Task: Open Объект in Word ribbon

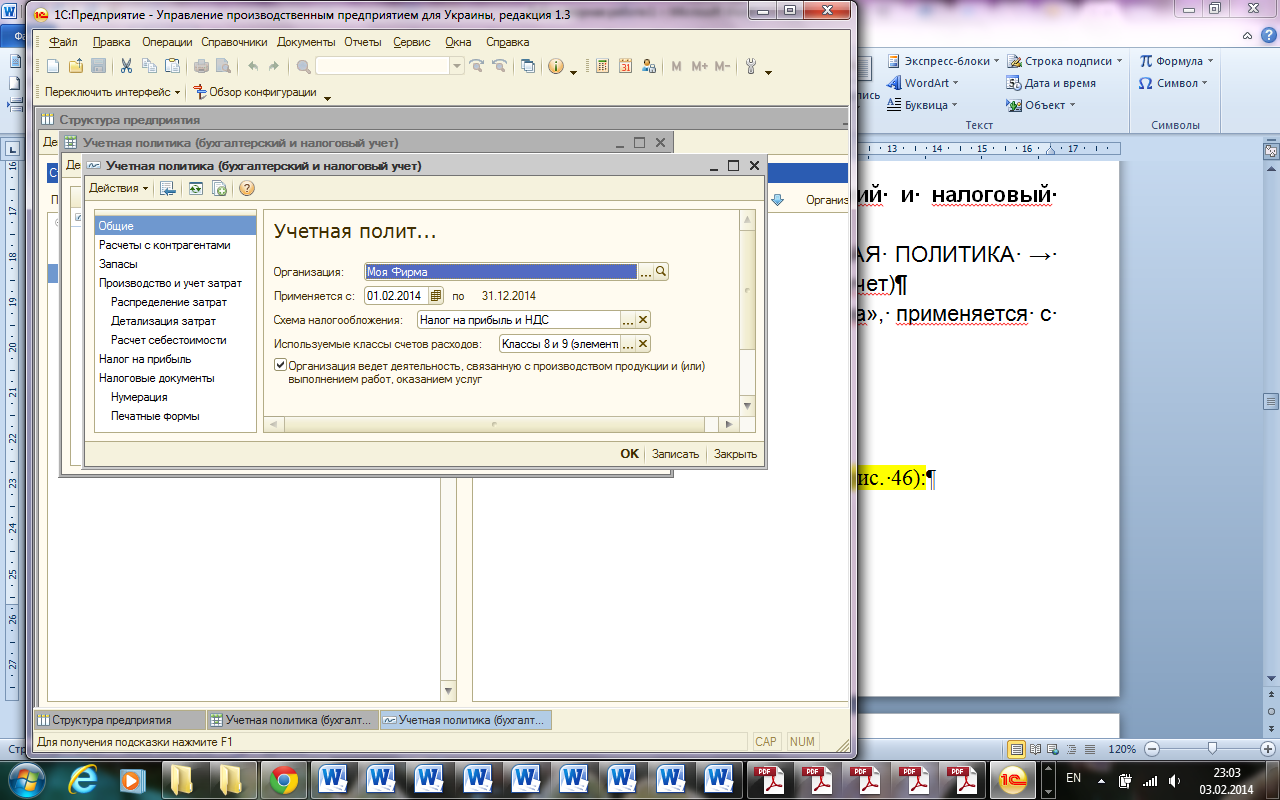Action: [x=1041, y=105]
